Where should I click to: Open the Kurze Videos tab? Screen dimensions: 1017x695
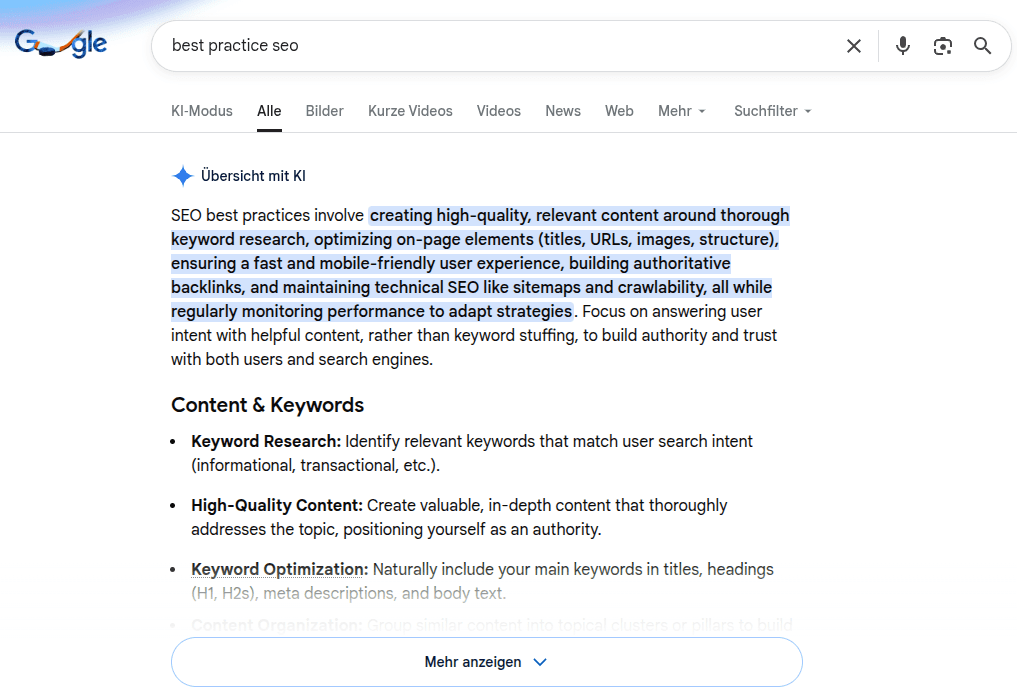(x=410, y=111)
